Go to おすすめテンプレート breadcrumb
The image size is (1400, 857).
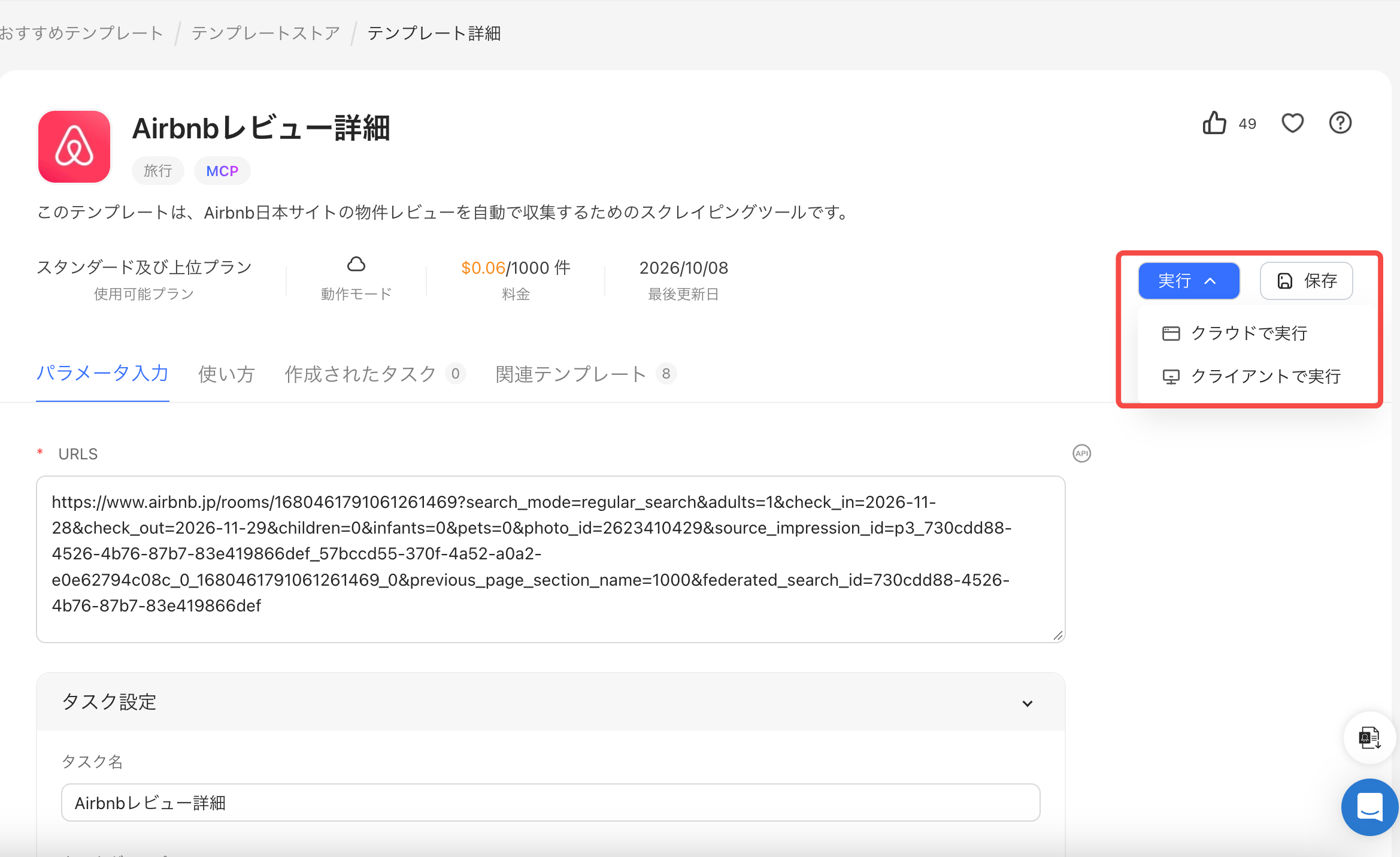[x=81, y=33]
